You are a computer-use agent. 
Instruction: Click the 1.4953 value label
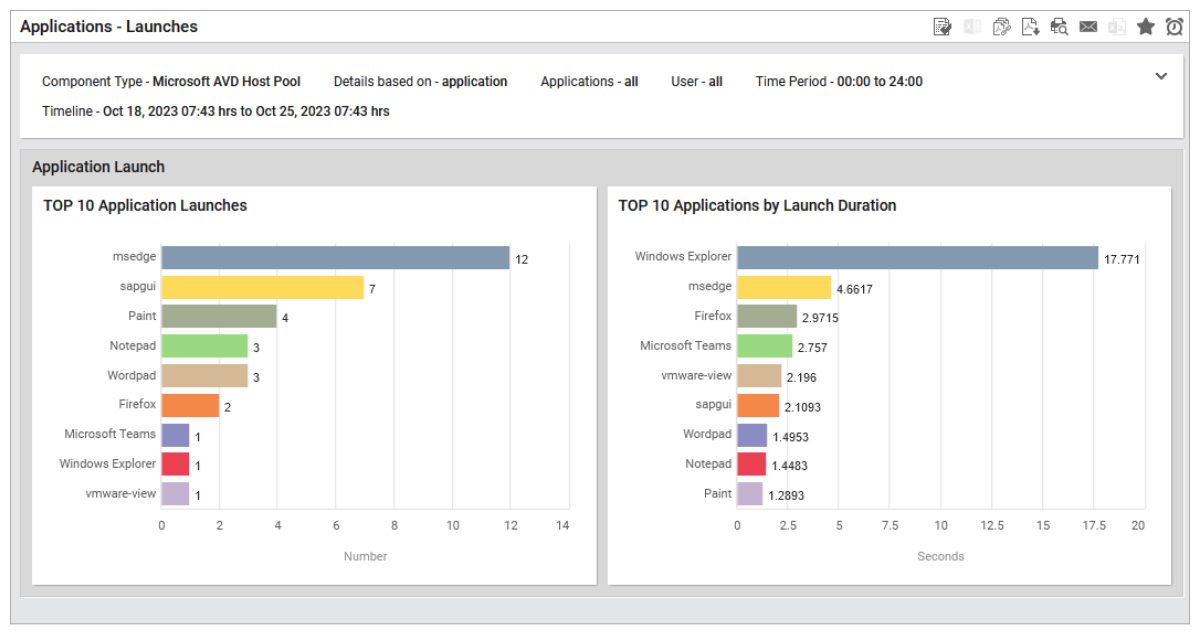point(791,437)
